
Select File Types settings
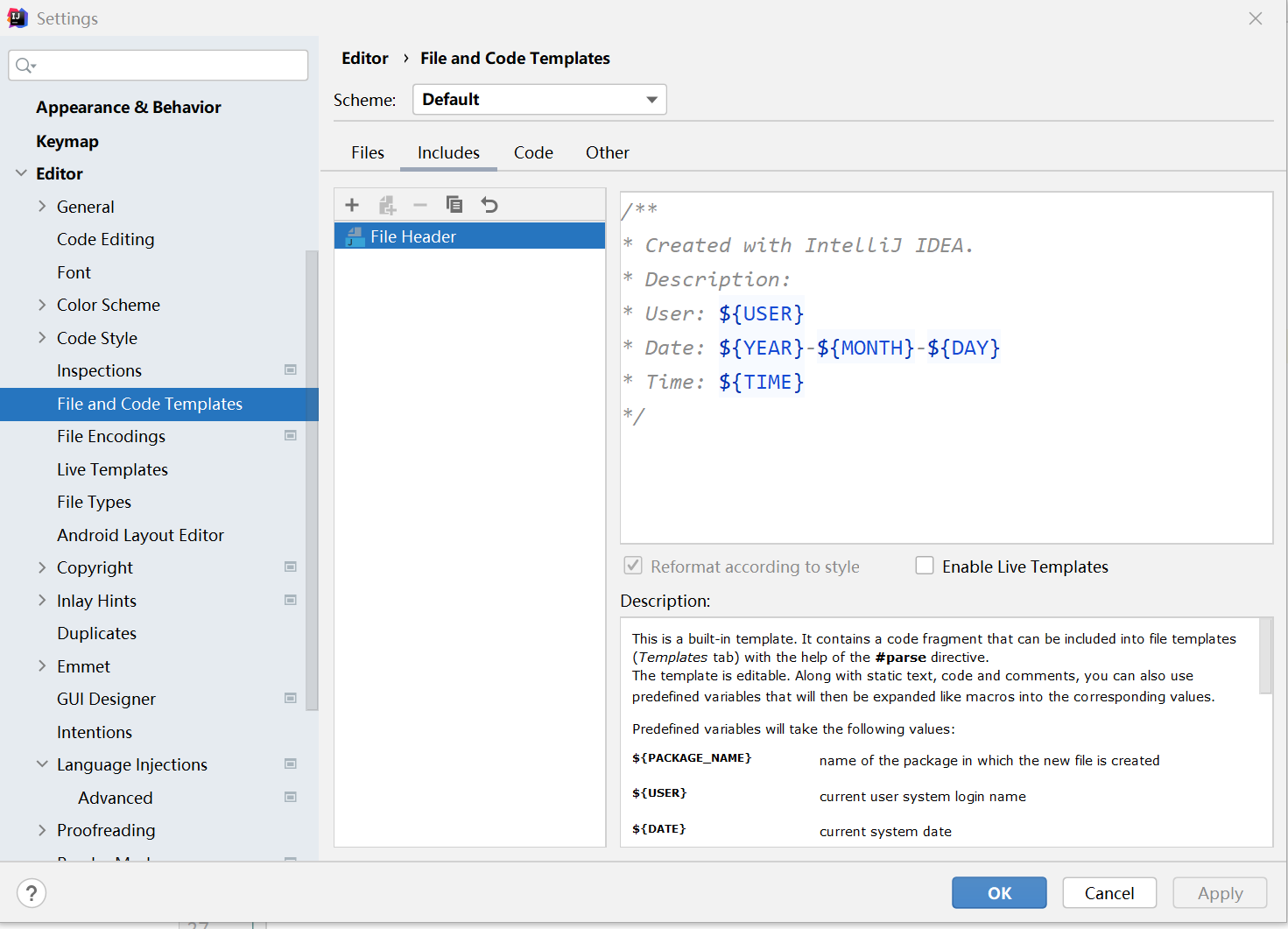(95, 502)
